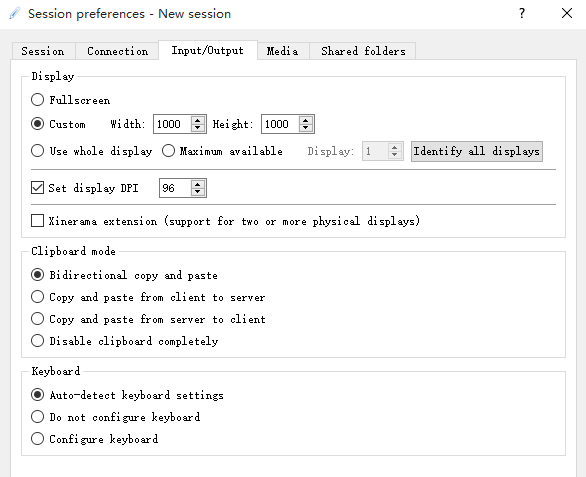Select the Input/Output tab
The image size is (586, 477).
[x=208, y=50]
